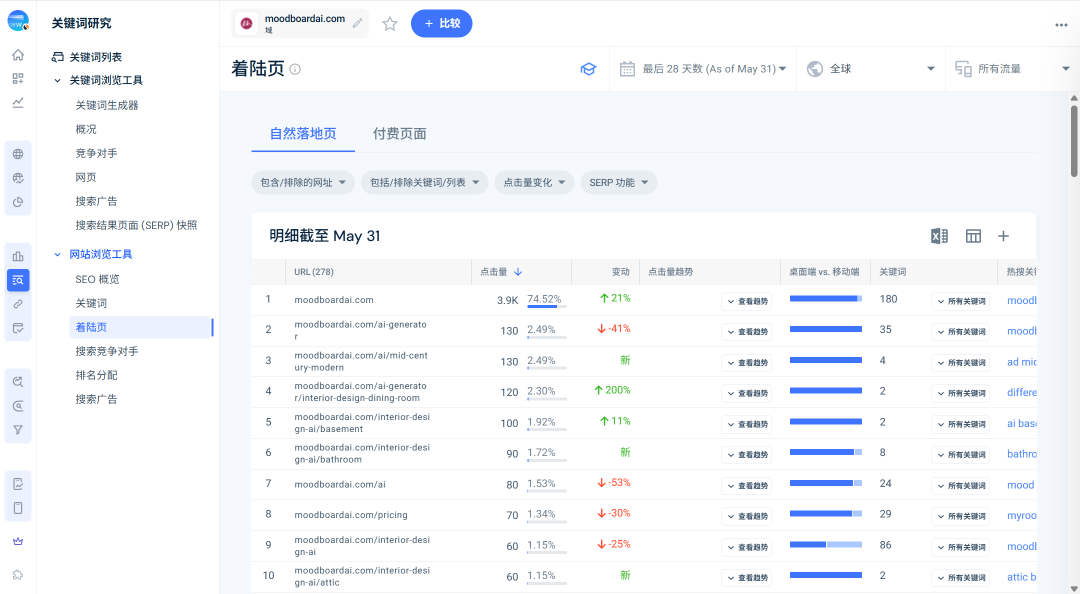This screenshot has height=594, width=1080.
Task: Click the plus icon above the table
Action: tap(1004, 236)
